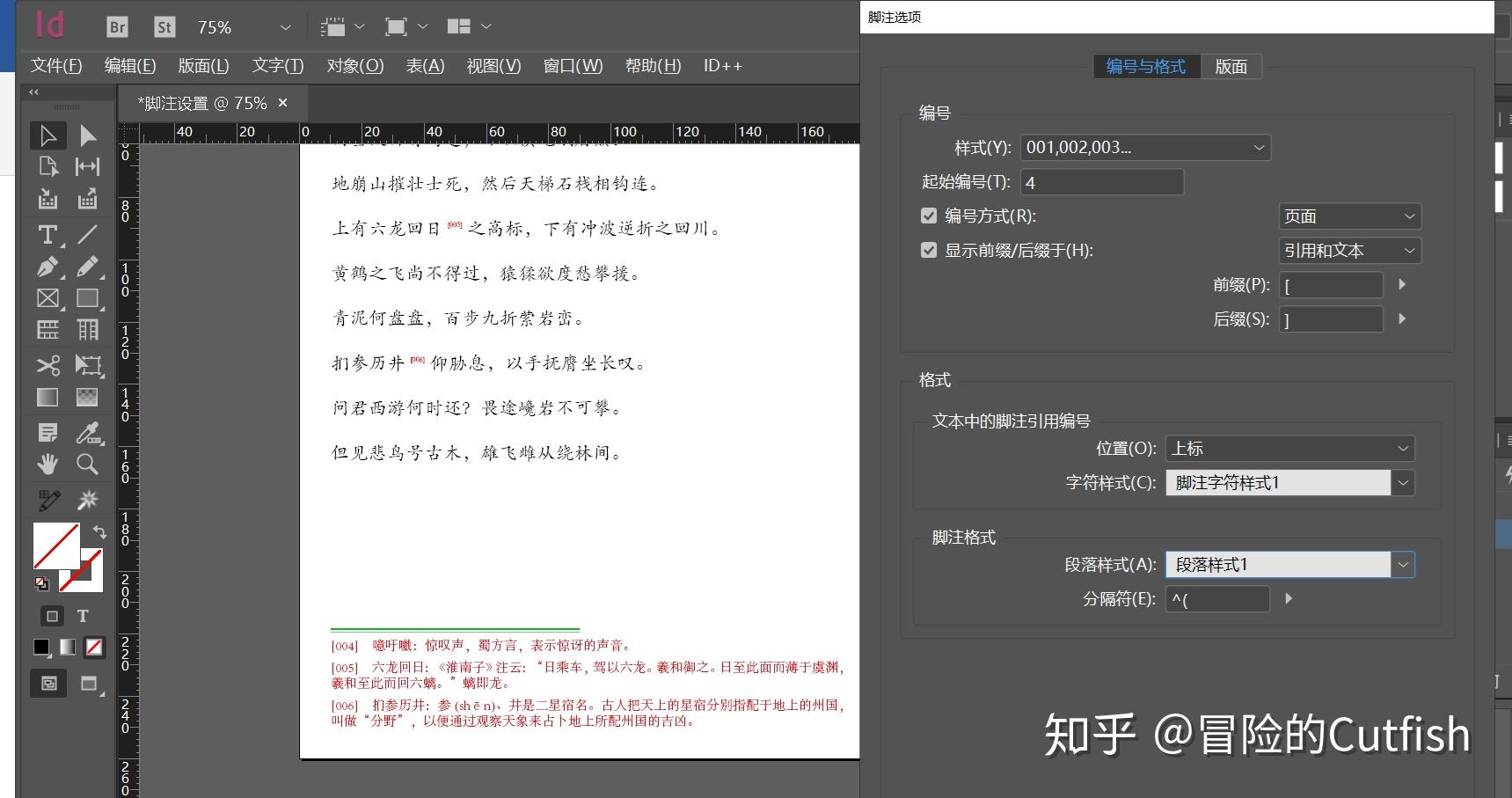Switch to the 版面 tab in footnote options
The width and height of the screenshot is (1512, 798).
(x=1231, y=66)
